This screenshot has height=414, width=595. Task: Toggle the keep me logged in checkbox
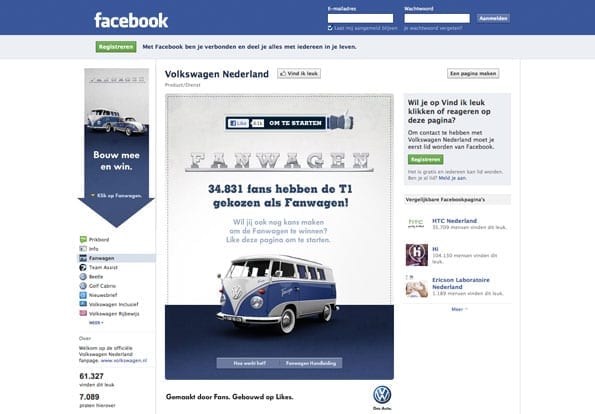(x=330, y=28)
